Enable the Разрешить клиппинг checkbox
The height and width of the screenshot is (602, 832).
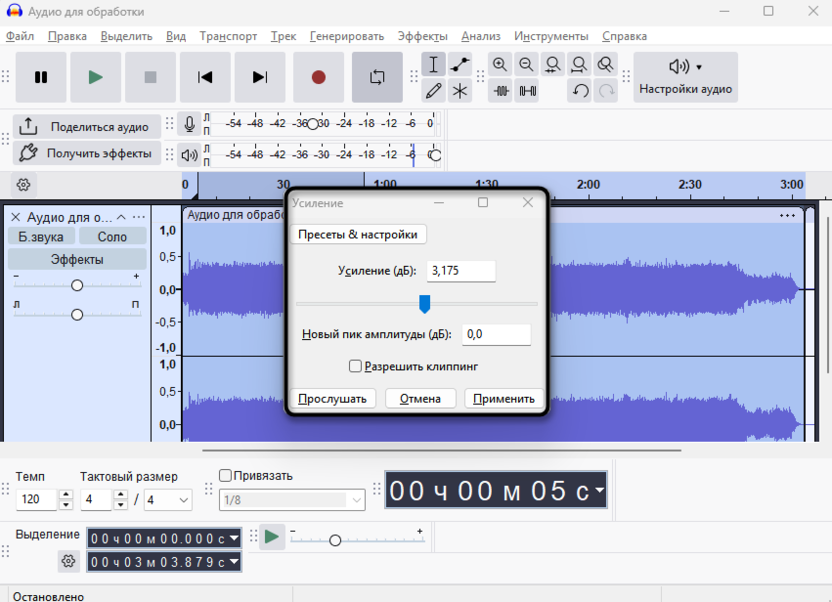pos(355,367)
